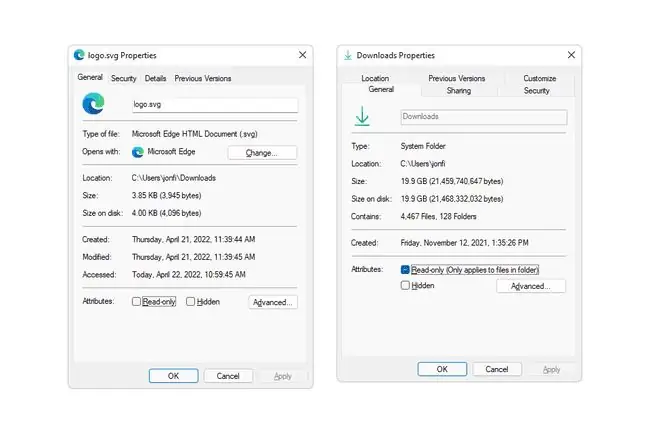Open the Sharing tab
The height and width of the screenshot is (433, 650).
click(x=458, y=90)
